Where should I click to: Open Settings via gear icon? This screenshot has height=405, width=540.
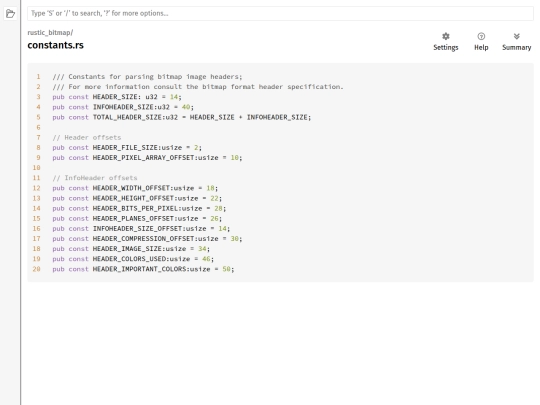[446, 36]
